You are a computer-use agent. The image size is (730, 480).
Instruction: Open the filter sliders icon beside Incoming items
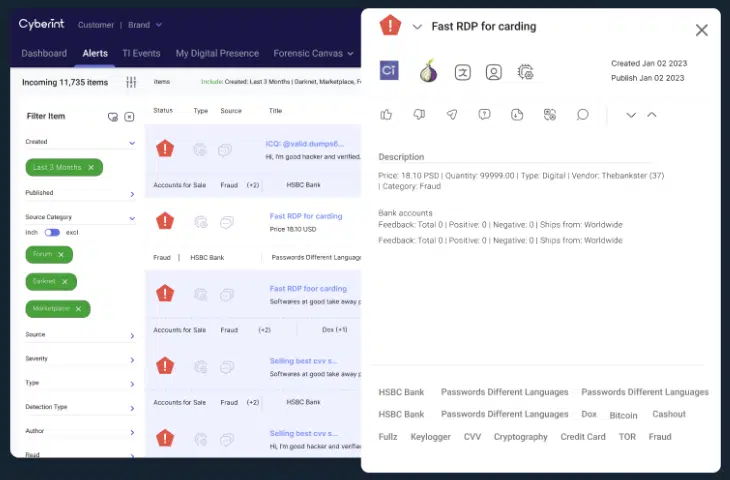coord(131,82)
